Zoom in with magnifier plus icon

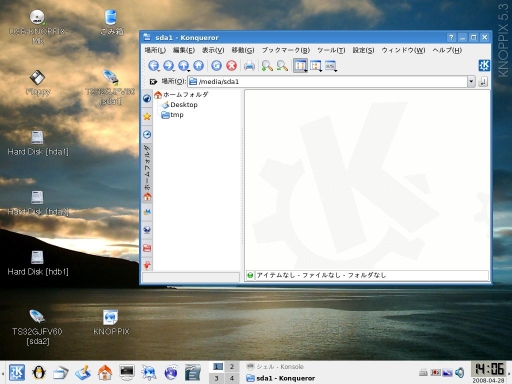point(267,66)
